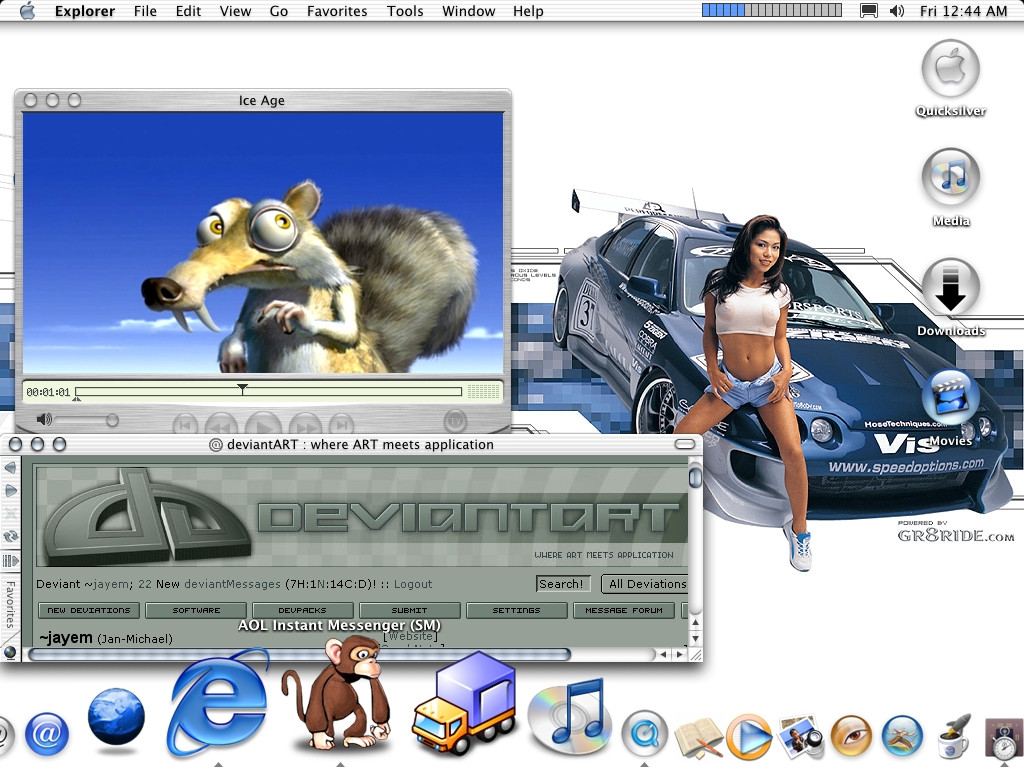Launch the orange play-button Dock icon
This screenshot has height=768, width=1024.
(x=749, y=735)
